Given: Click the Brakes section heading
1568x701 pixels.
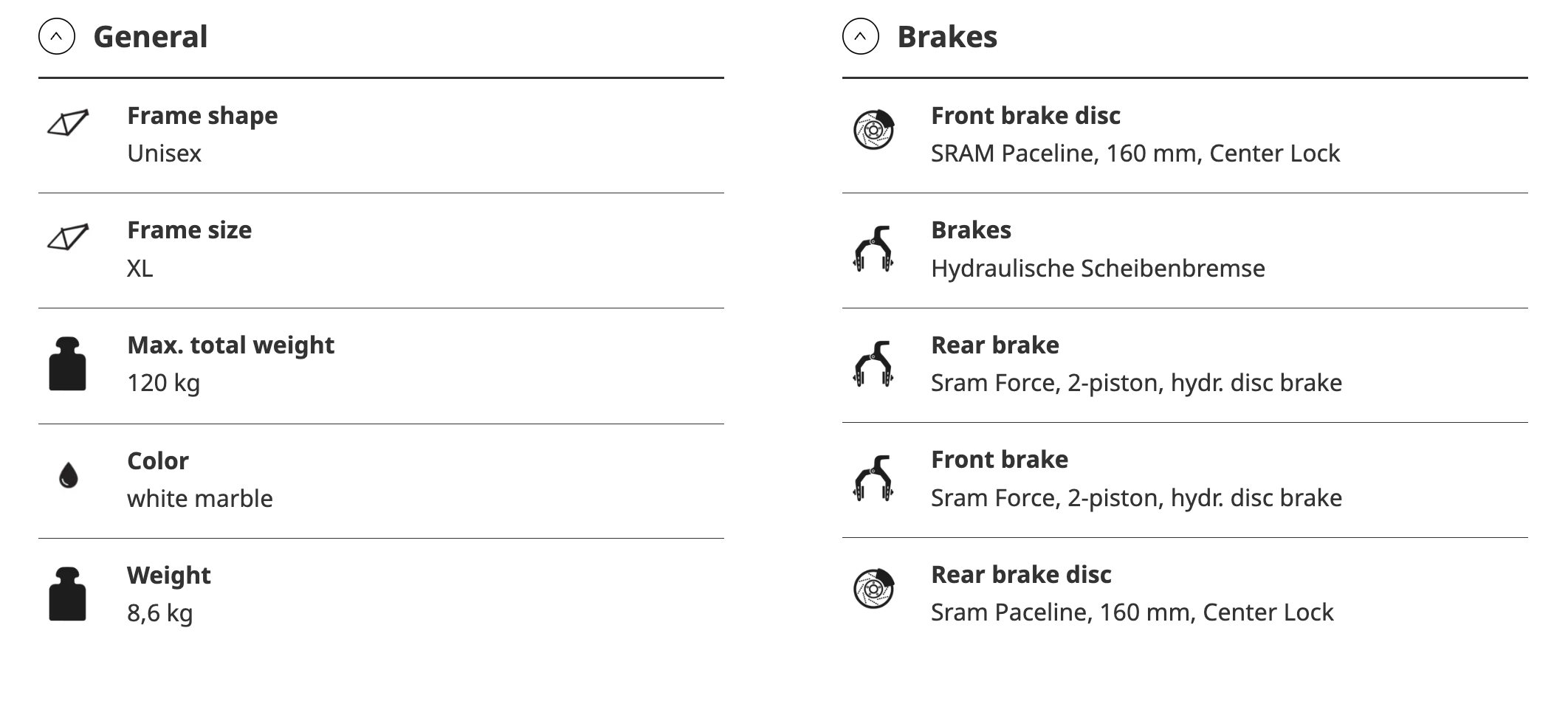Looking at the screenshot, I should click(947, 37).
